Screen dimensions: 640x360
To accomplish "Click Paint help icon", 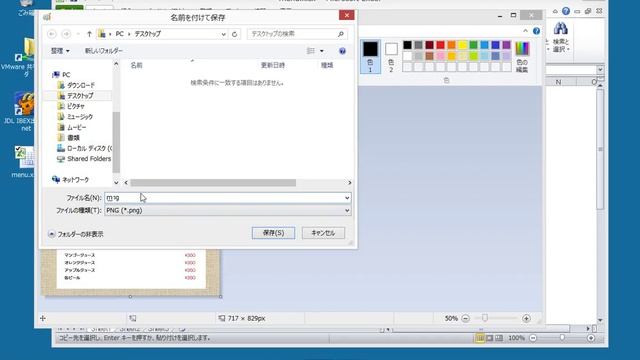I will click(x=536, y=31).
